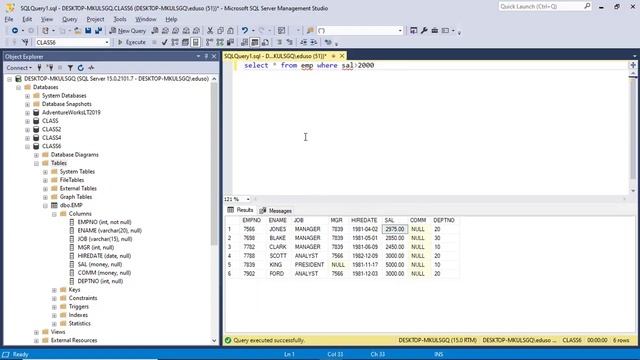Open the File menu

(9, 19)
